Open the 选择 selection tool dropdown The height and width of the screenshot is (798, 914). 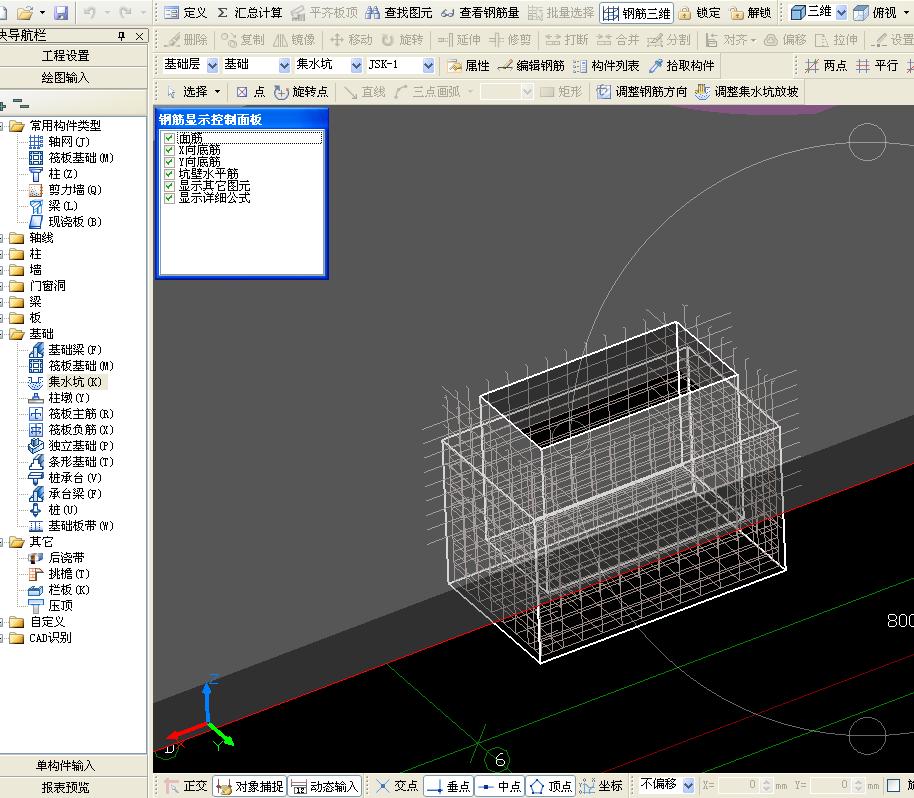click(217, 92)
